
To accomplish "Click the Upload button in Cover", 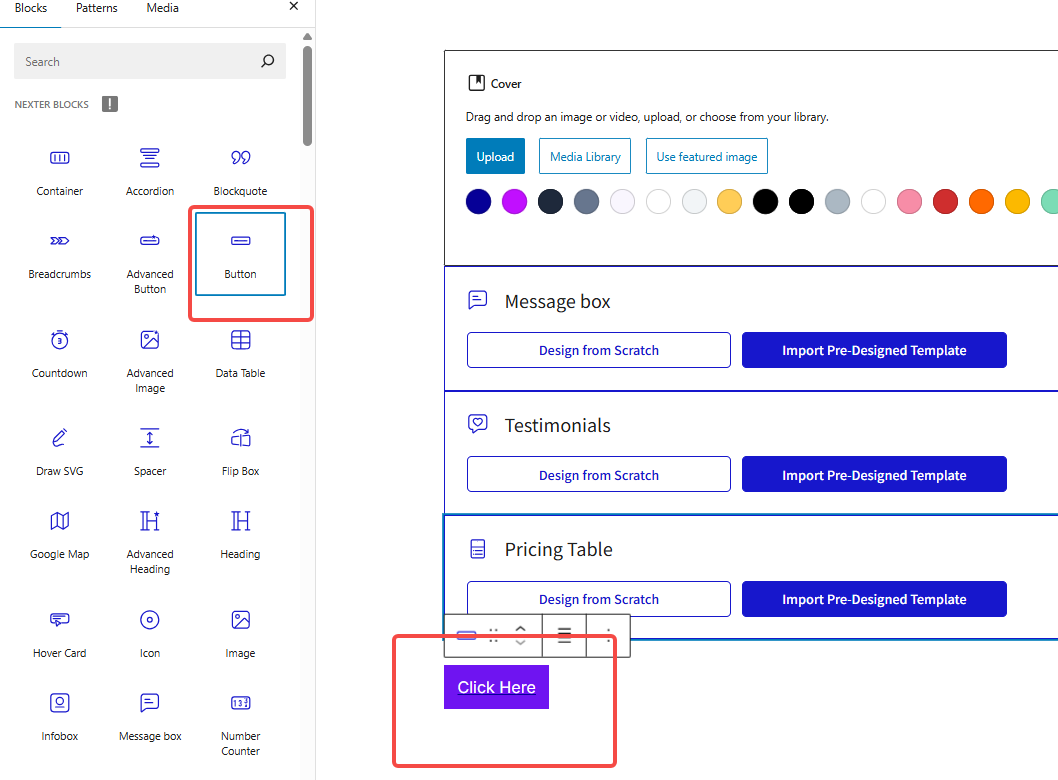I will point(495,156).
